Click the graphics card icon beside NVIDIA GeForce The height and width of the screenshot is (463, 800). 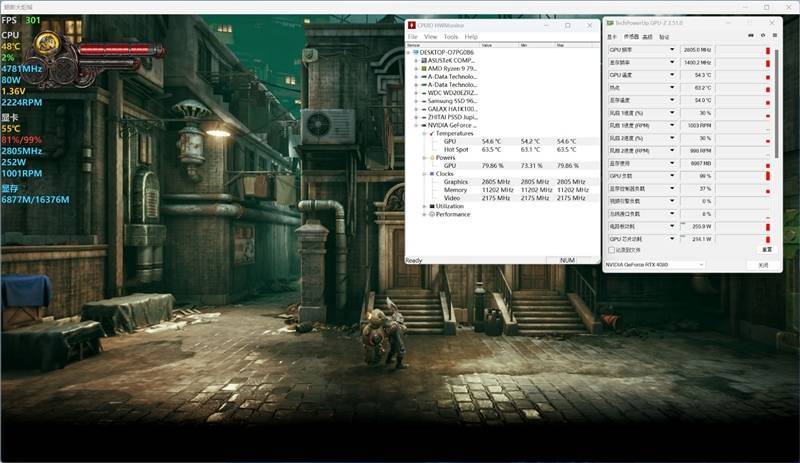coord(423,125)
